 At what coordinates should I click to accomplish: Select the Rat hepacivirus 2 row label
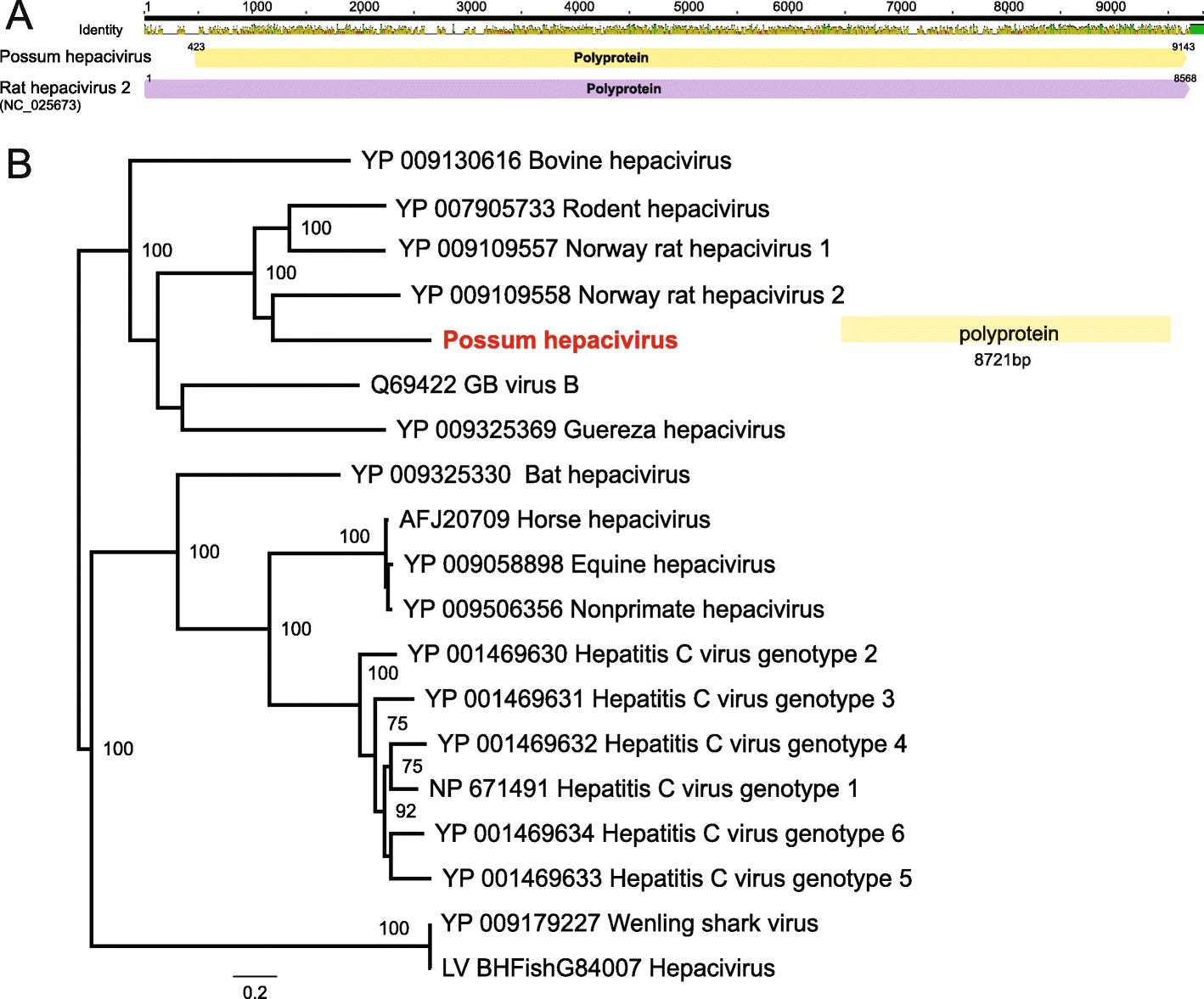pos(65,87)
